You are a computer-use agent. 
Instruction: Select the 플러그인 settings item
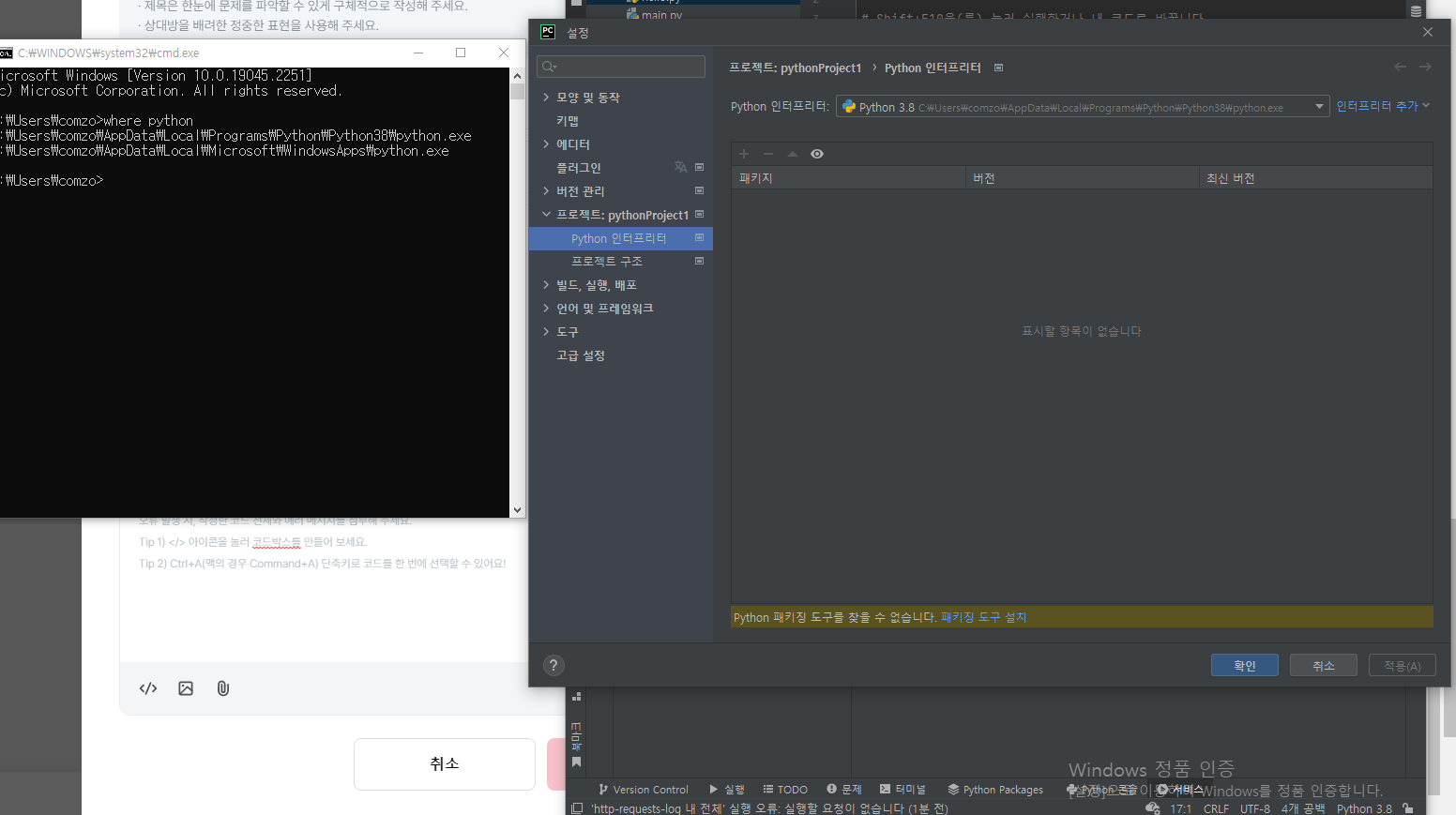(579, 168)
